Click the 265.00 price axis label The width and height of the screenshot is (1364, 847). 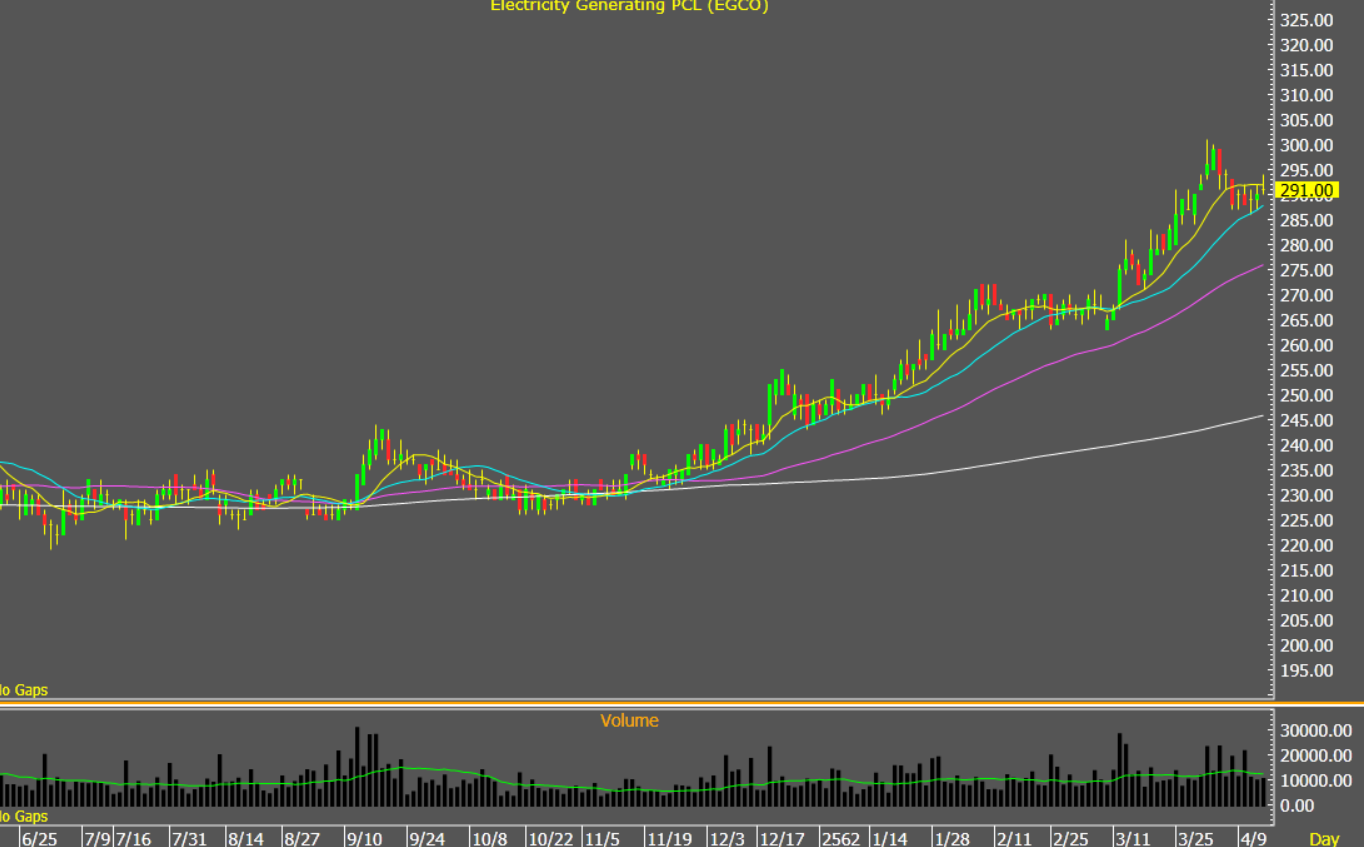click(1307, 320)
